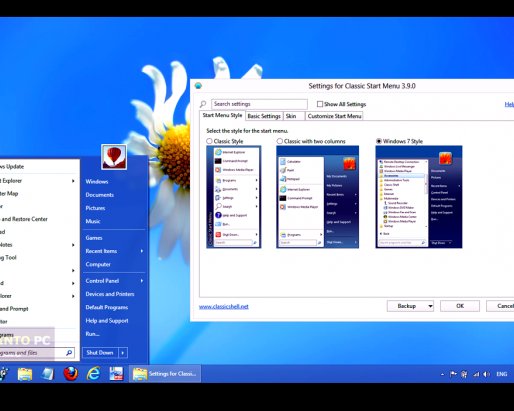Click the two columns style preview image
This screenshot has height=411, width=514.
tap(317, 197)
